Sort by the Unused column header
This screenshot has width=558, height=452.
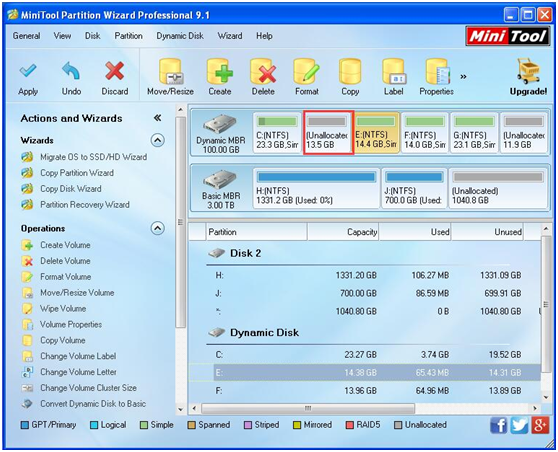[x=488, y=232]
